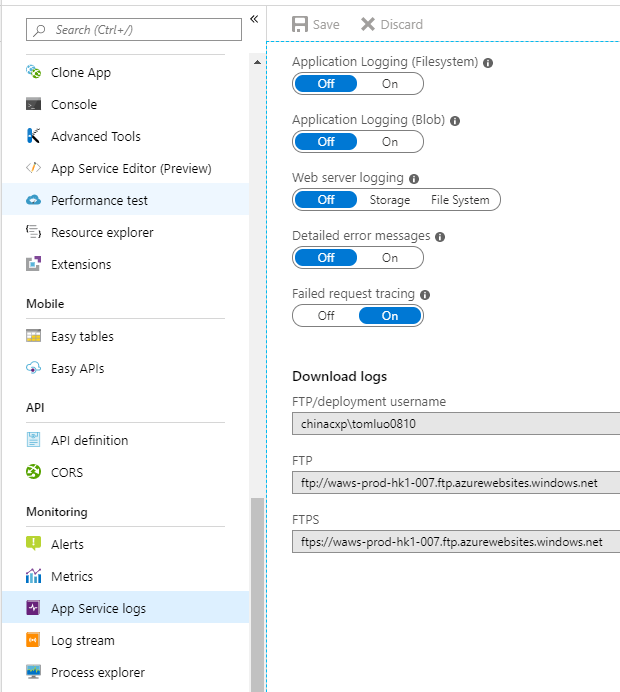Click the Resource explorer icon
This screenshot has height=692, width=620.
click(34, 232)
